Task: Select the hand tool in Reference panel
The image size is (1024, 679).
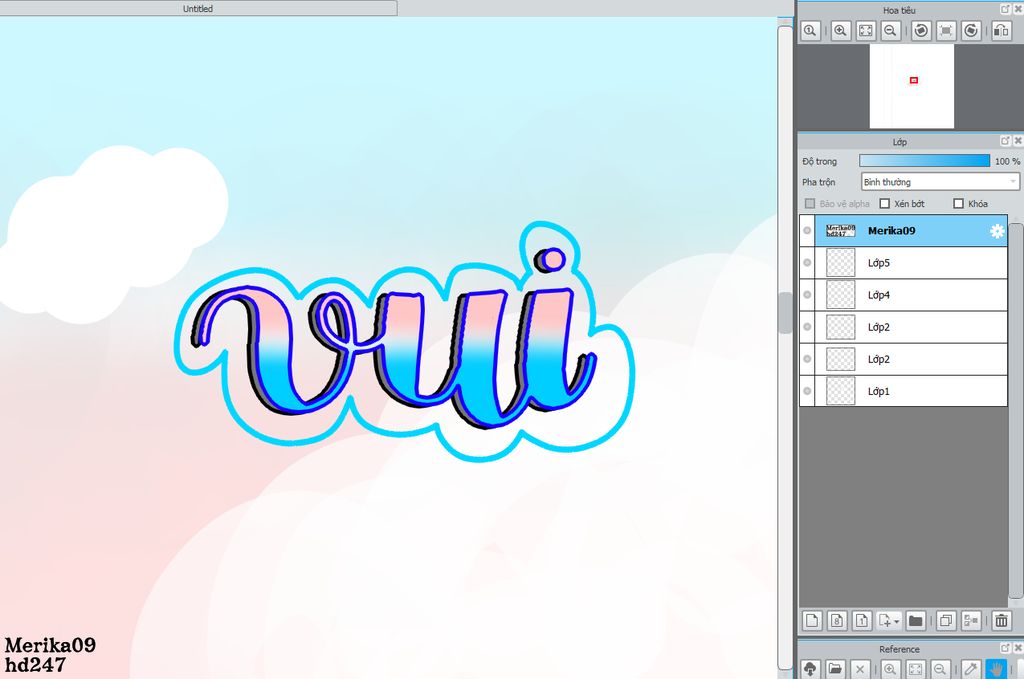Action: tap(996, 669)
